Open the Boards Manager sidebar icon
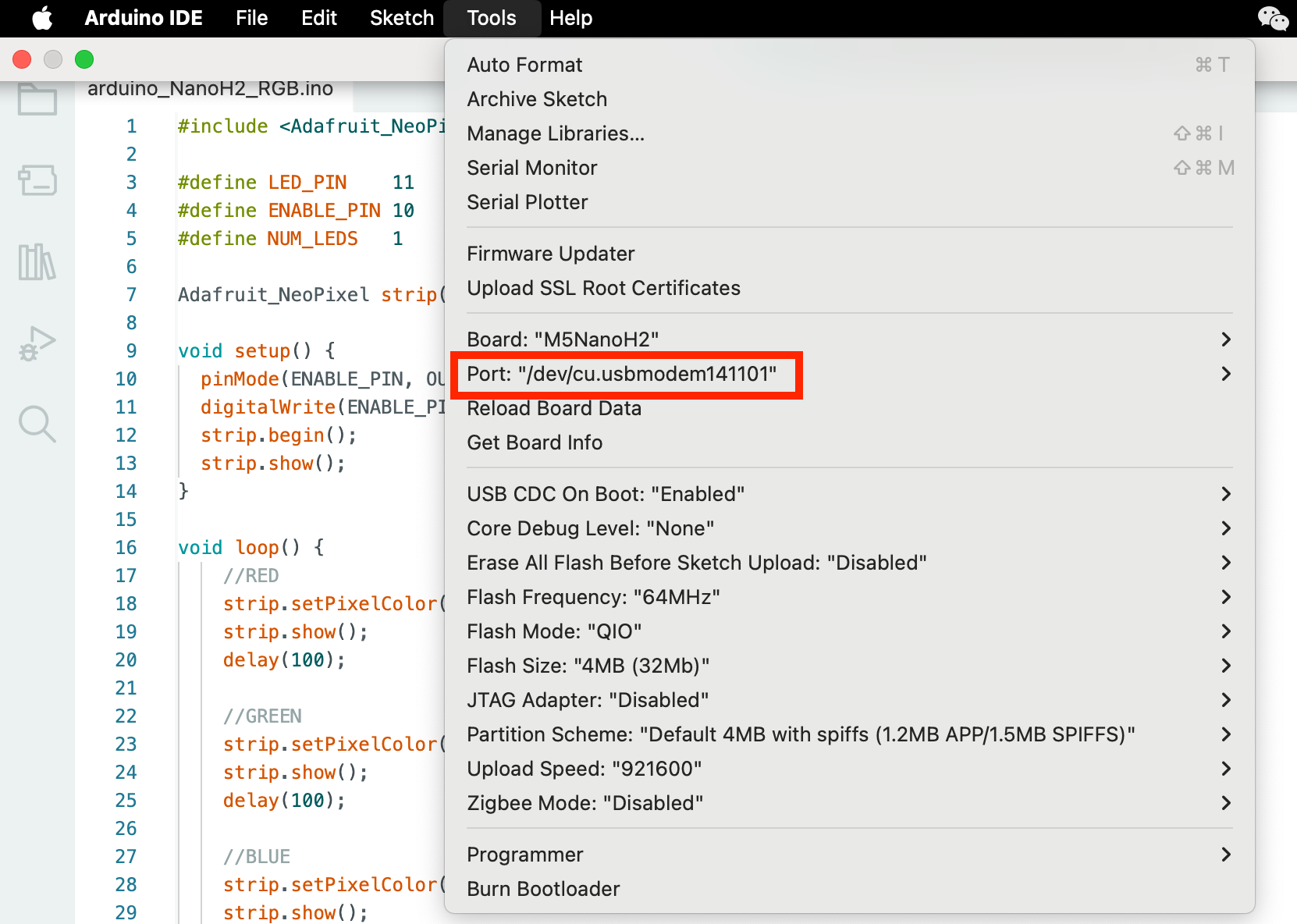Image resolution: width=1297 pixels, height=924 pixels. coord(37,180)
